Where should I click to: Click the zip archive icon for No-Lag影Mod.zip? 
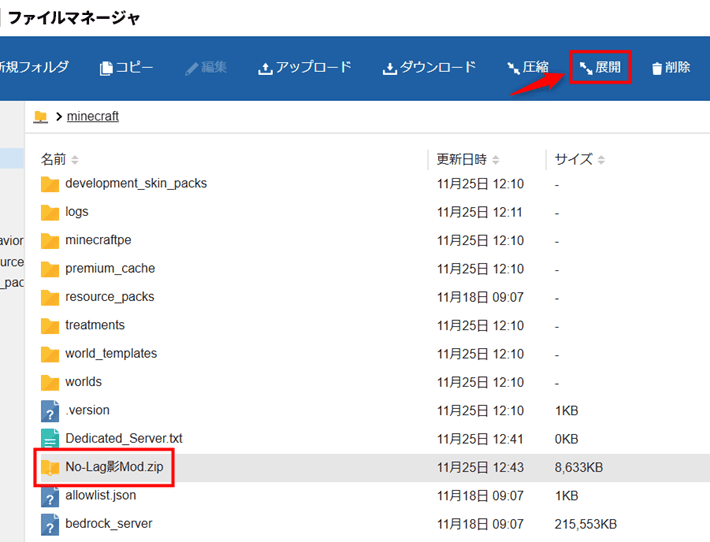tap(50, 467)
